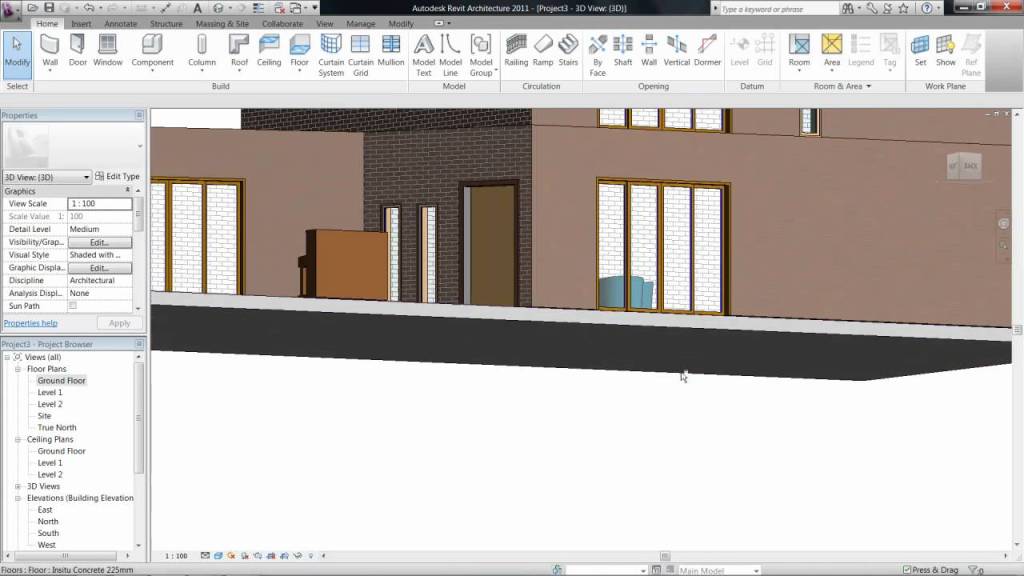Click the View Scale input field

point(99,204)
